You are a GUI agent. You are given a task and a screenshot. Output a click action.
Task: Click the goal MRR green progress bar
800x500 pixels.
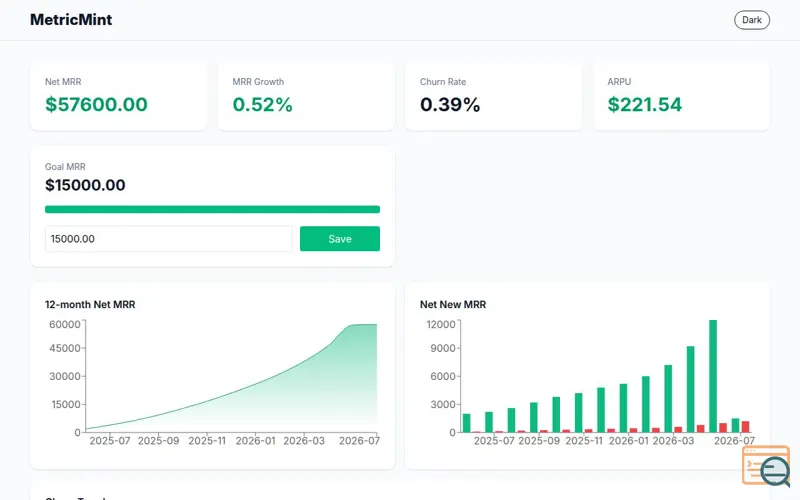(212, 209)
